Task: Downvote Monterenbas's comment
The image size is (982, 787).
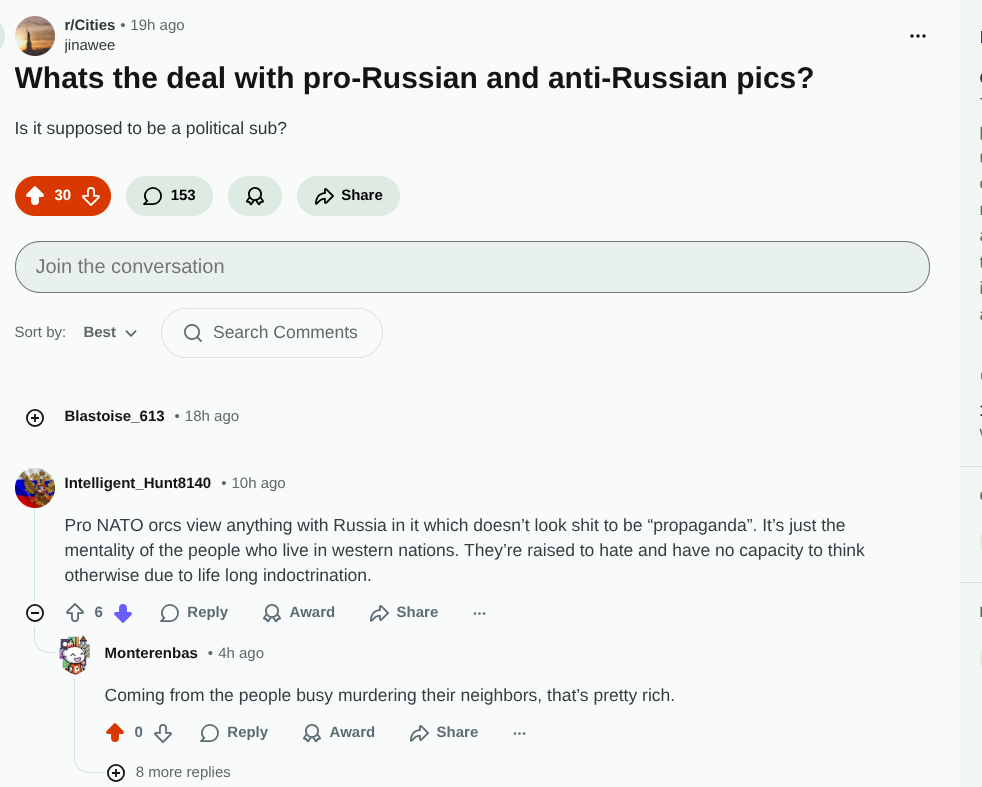Action: (163, 733)
